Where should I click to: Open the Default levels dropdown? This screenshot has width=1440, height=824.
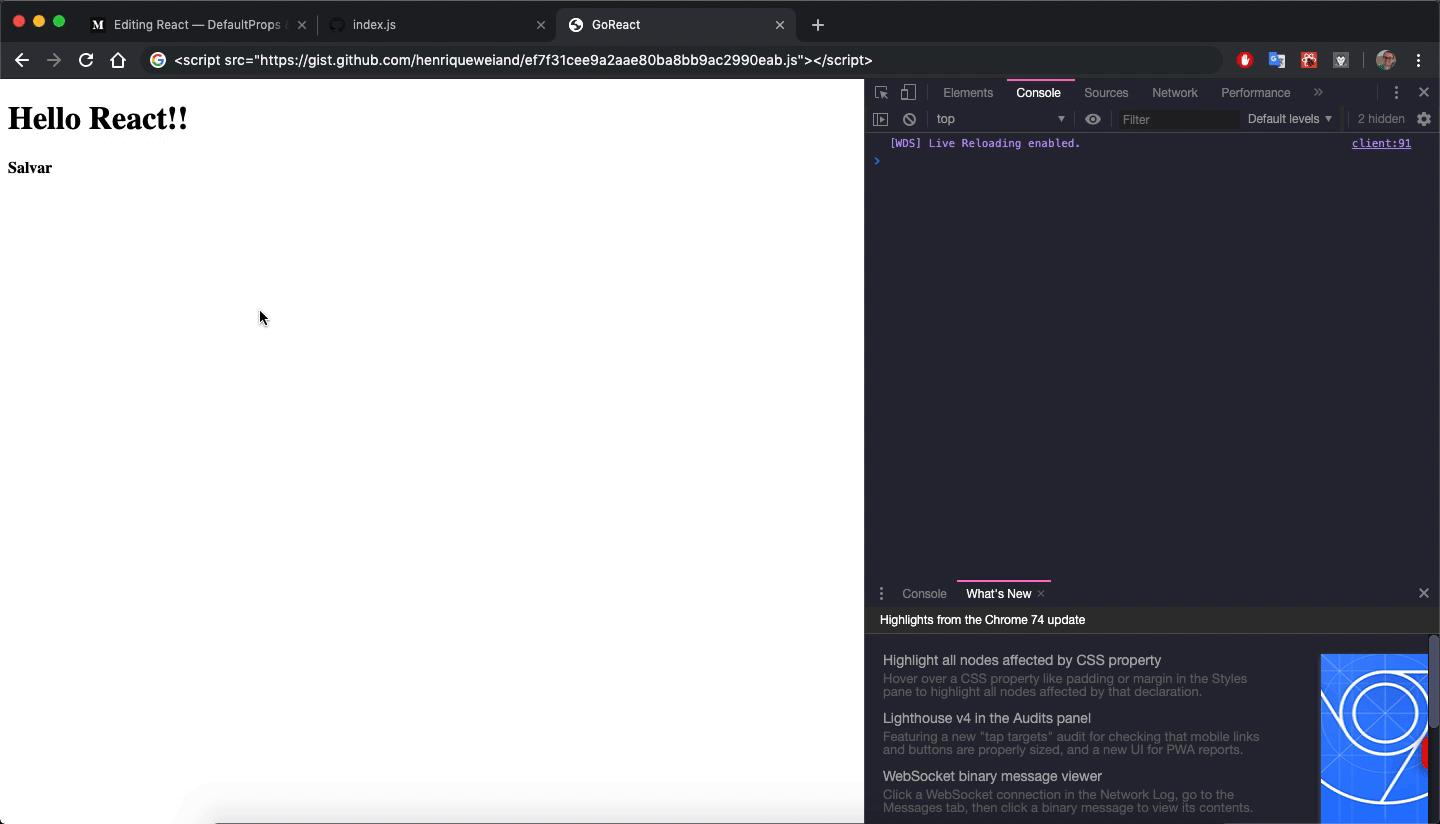[x=1289, y=119]
